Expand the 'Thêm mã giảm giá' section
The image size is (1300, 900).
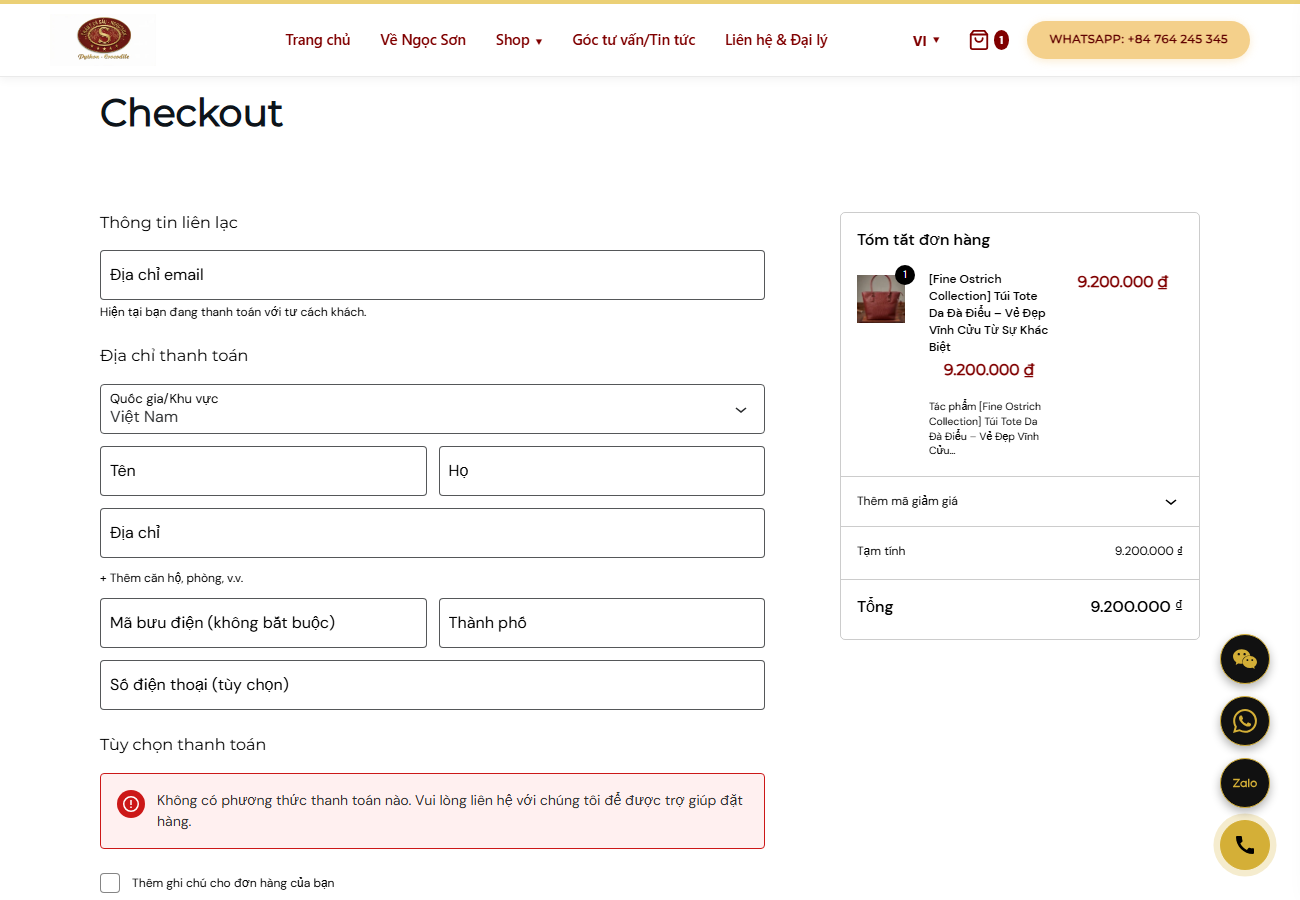1019,501
